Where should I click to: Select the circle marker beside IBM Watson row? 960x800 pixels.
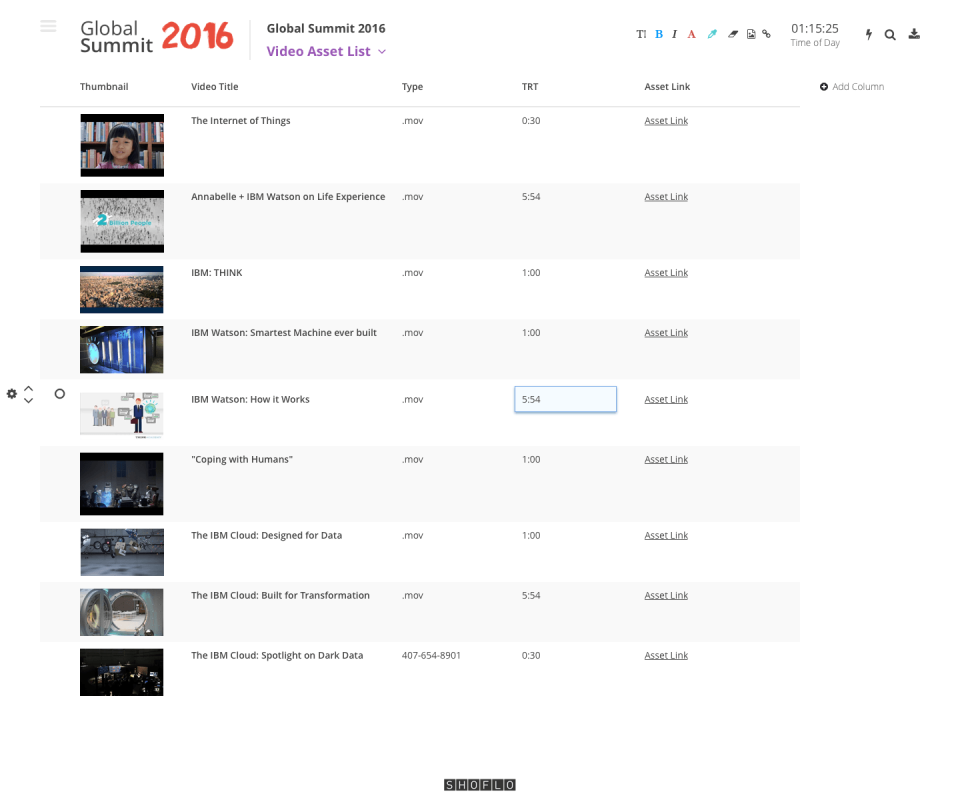pos(59,393)
